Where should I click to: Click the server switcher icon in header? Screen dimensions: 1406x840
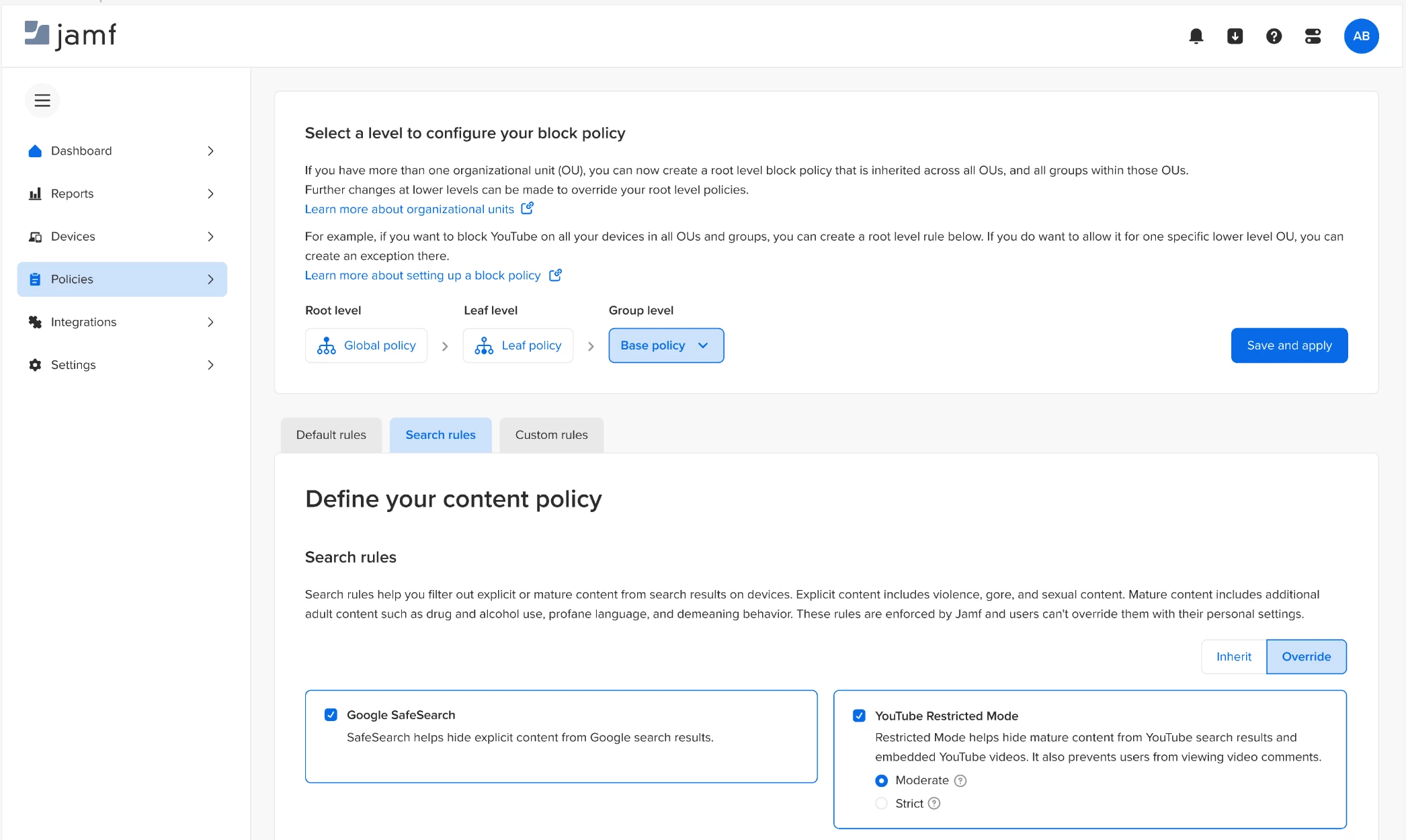[1313, 36]
